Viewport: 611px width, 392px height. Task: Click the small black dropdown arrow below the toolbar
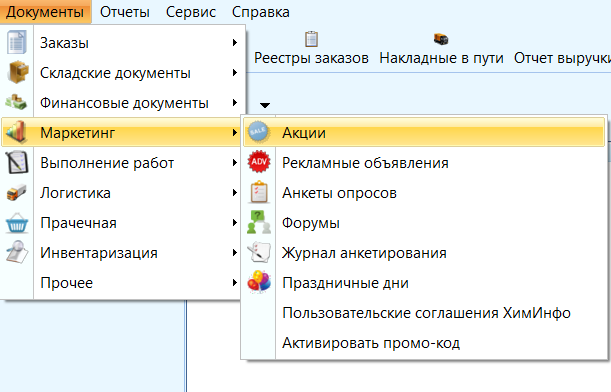(x=265, y=105)
